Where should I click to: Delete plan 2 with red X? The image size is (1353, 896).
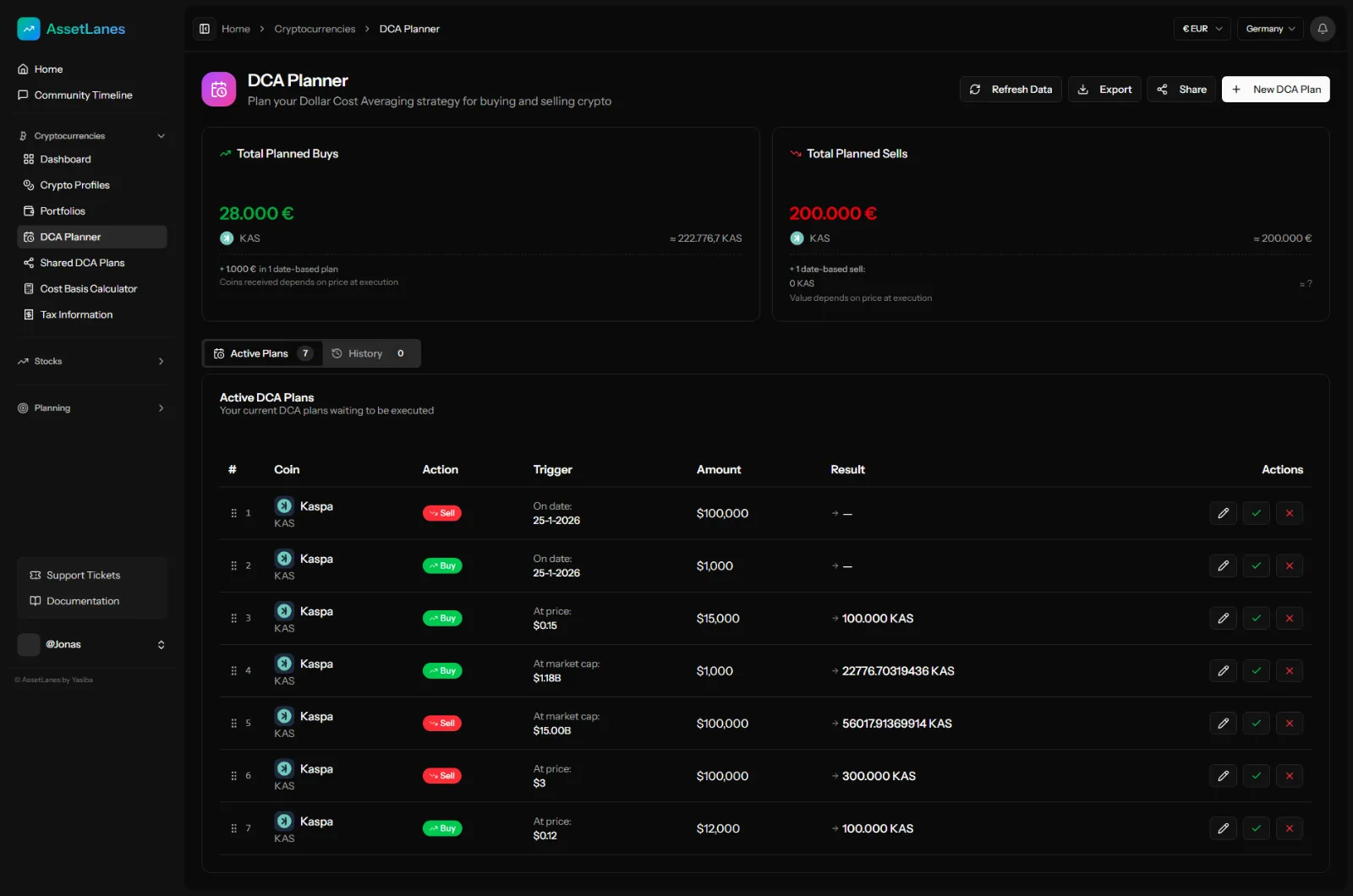pos(1290,565)
